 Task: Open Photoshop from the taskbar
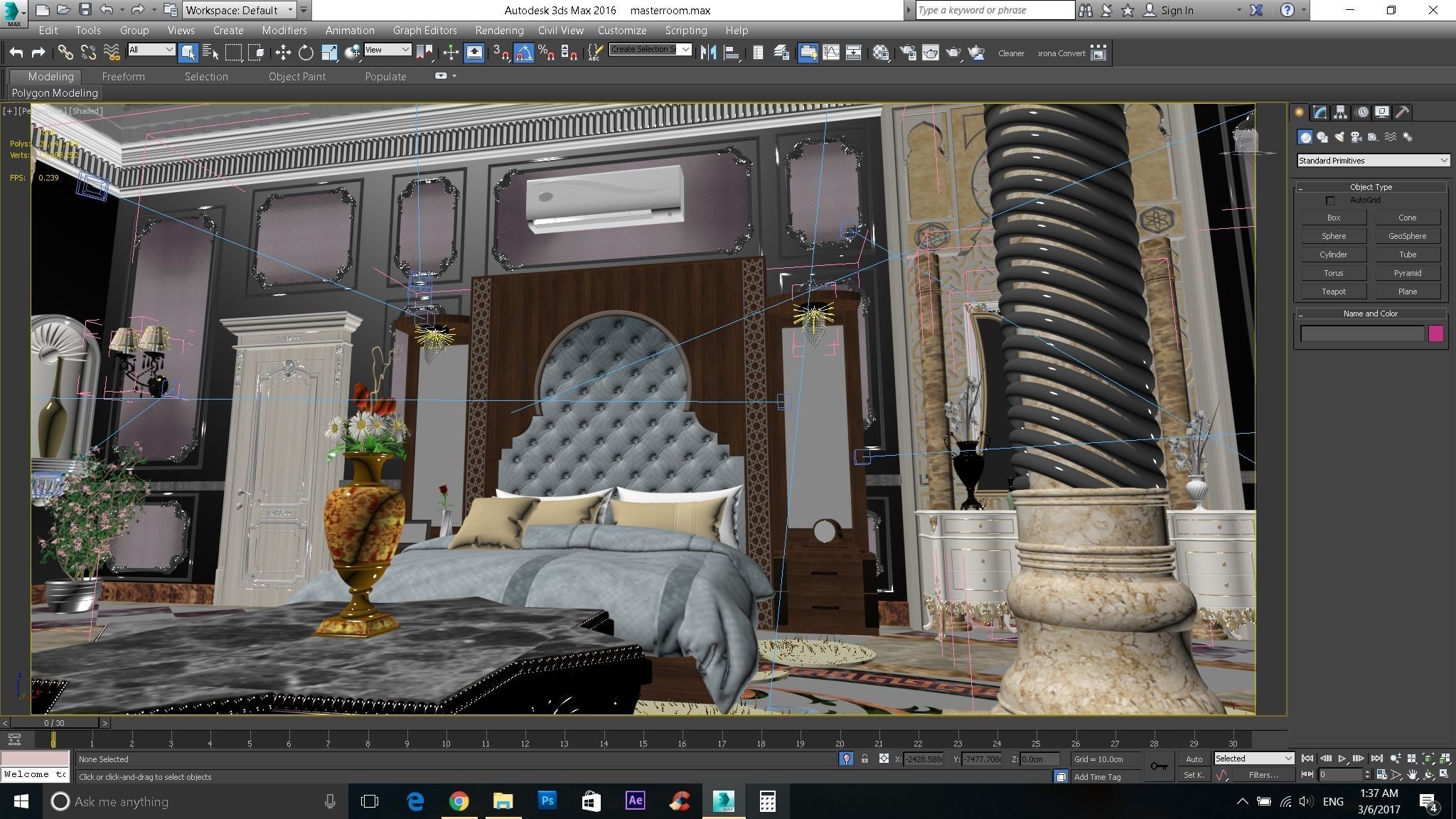pyautogui.click(x=547, y=801)
